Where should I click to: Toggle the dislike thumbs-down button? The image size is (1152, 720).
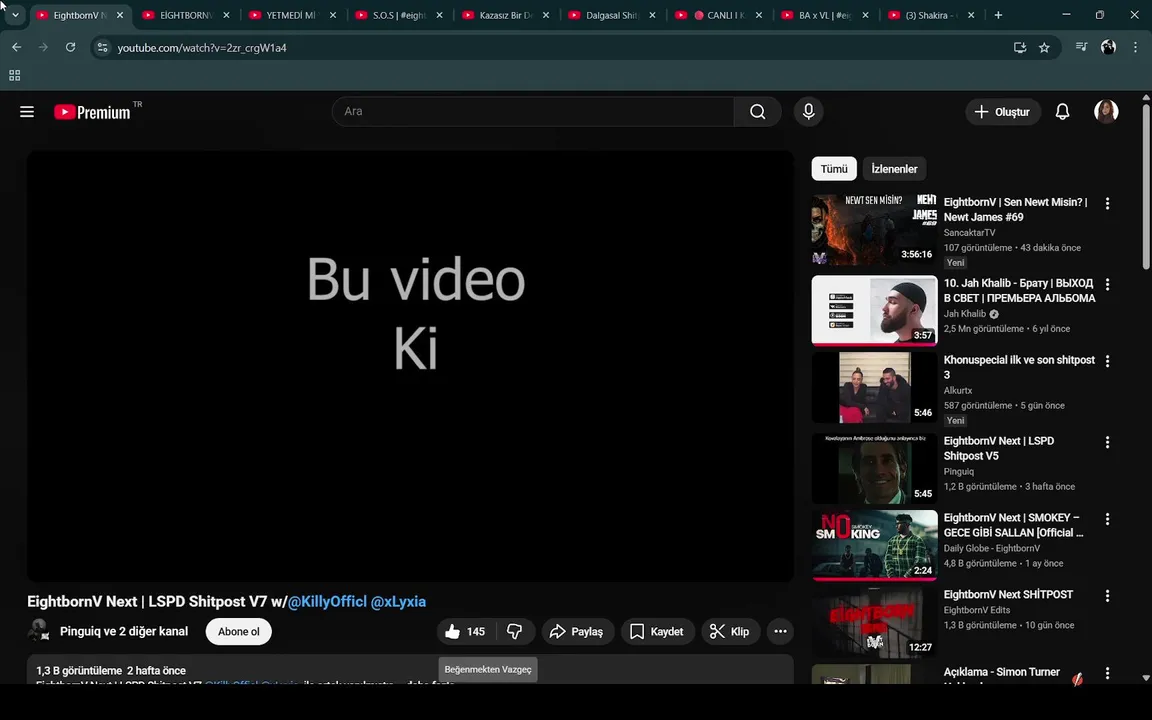(x=515, y=632)
